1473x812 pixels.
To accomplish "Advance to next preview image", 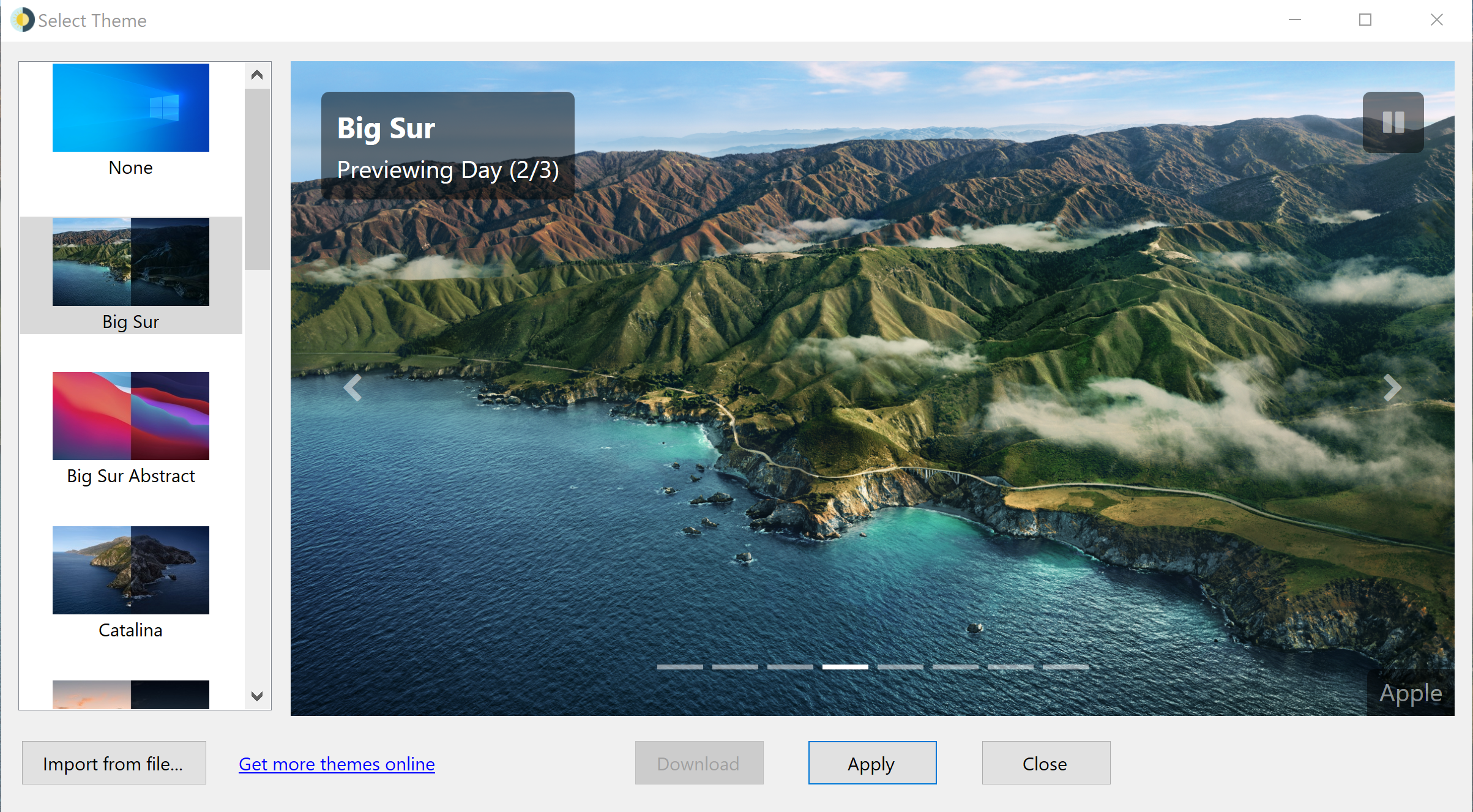I will click(x=1392, y=388).
